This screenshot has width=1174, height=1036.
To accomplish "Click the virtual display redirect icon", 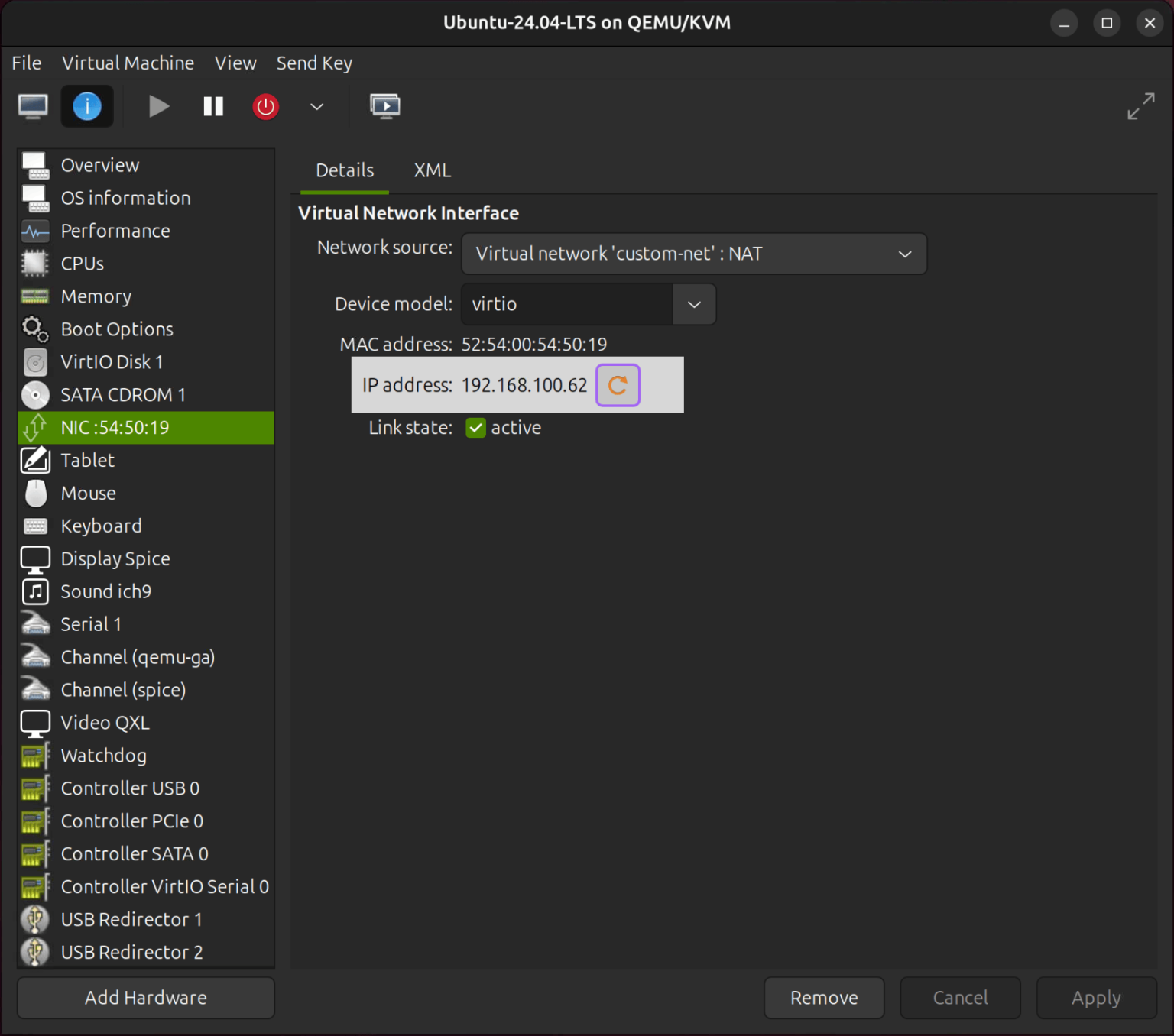I will pyautogui.click(x=385, y=106).
